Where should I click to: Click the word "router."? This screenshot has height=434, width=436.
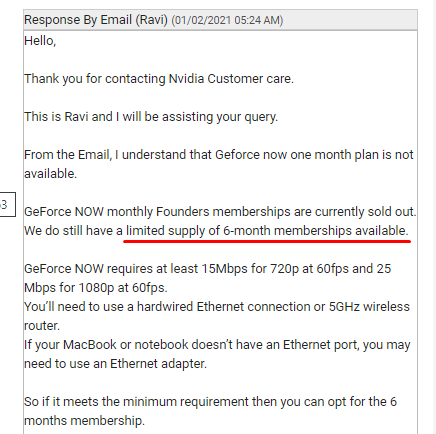pyautogui.click(x=42, y=326)
